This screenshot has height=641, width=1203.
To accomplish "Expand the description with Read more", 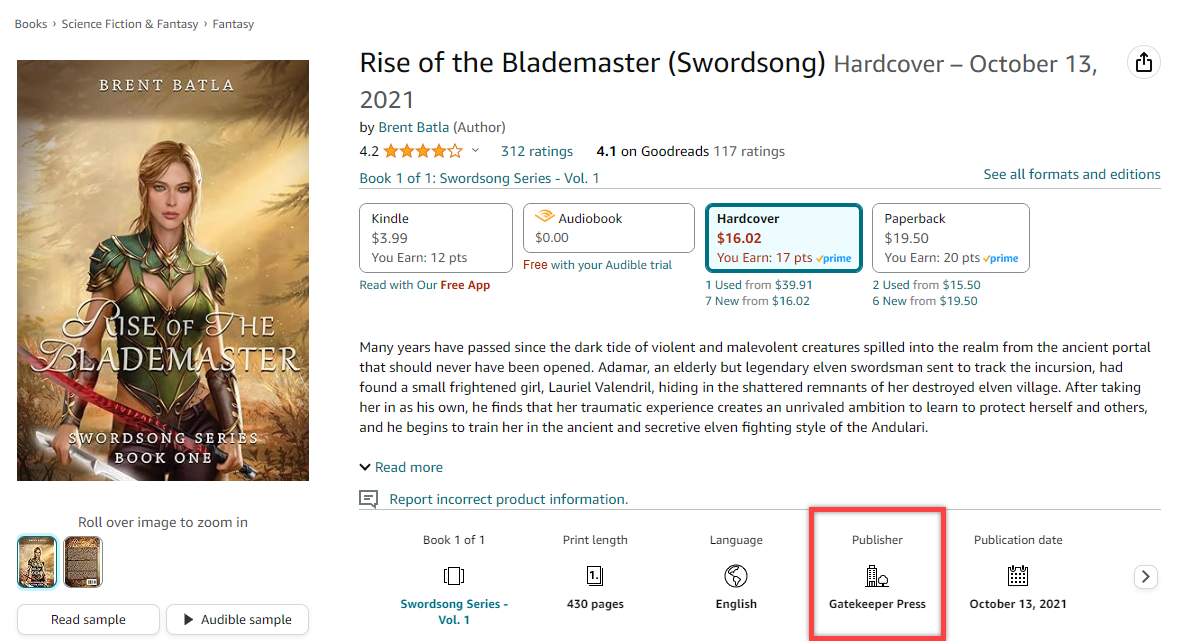I will [x=401, y=467].
